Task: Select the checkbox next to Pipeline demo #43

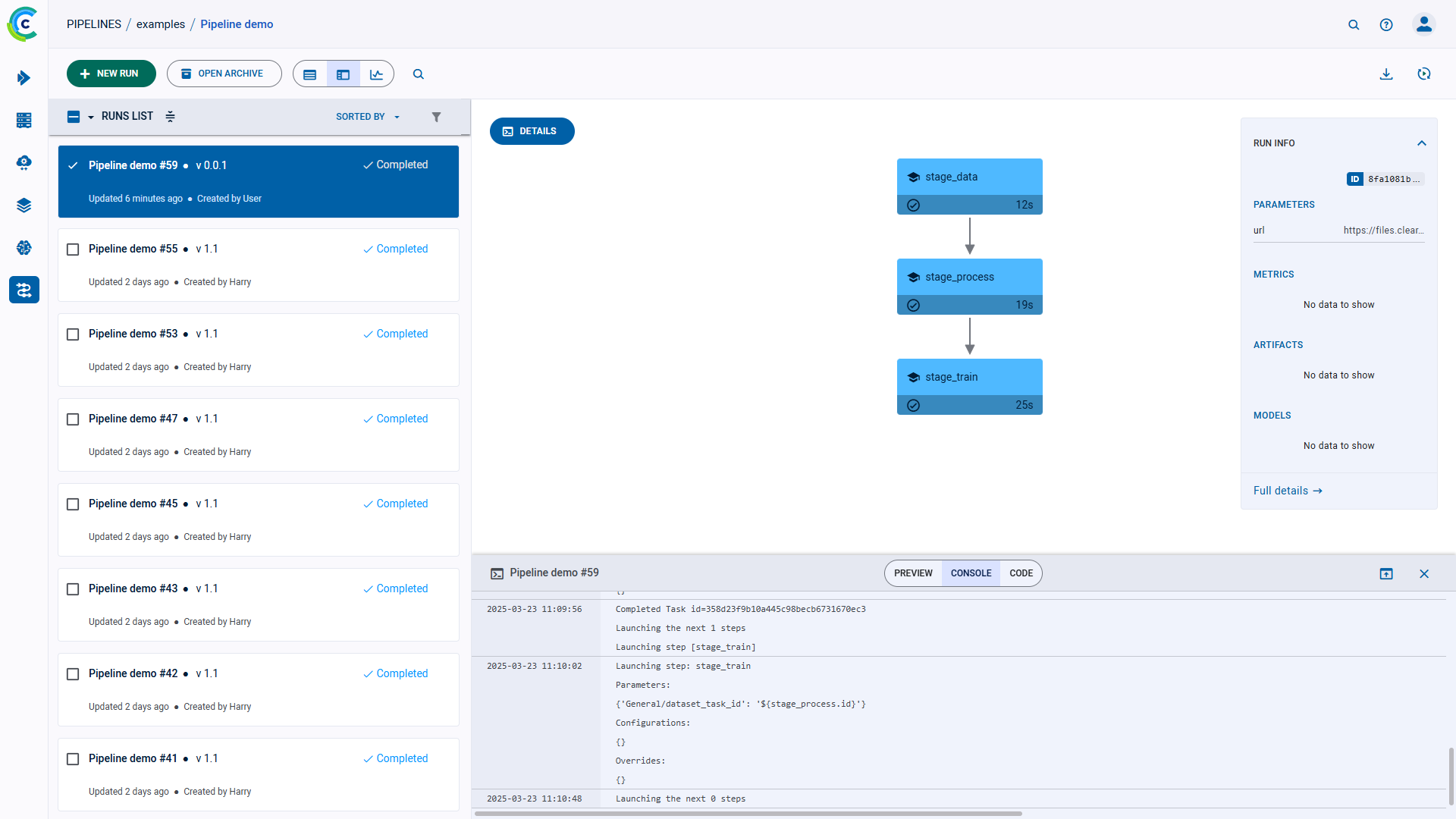Action: pos(73,588)
